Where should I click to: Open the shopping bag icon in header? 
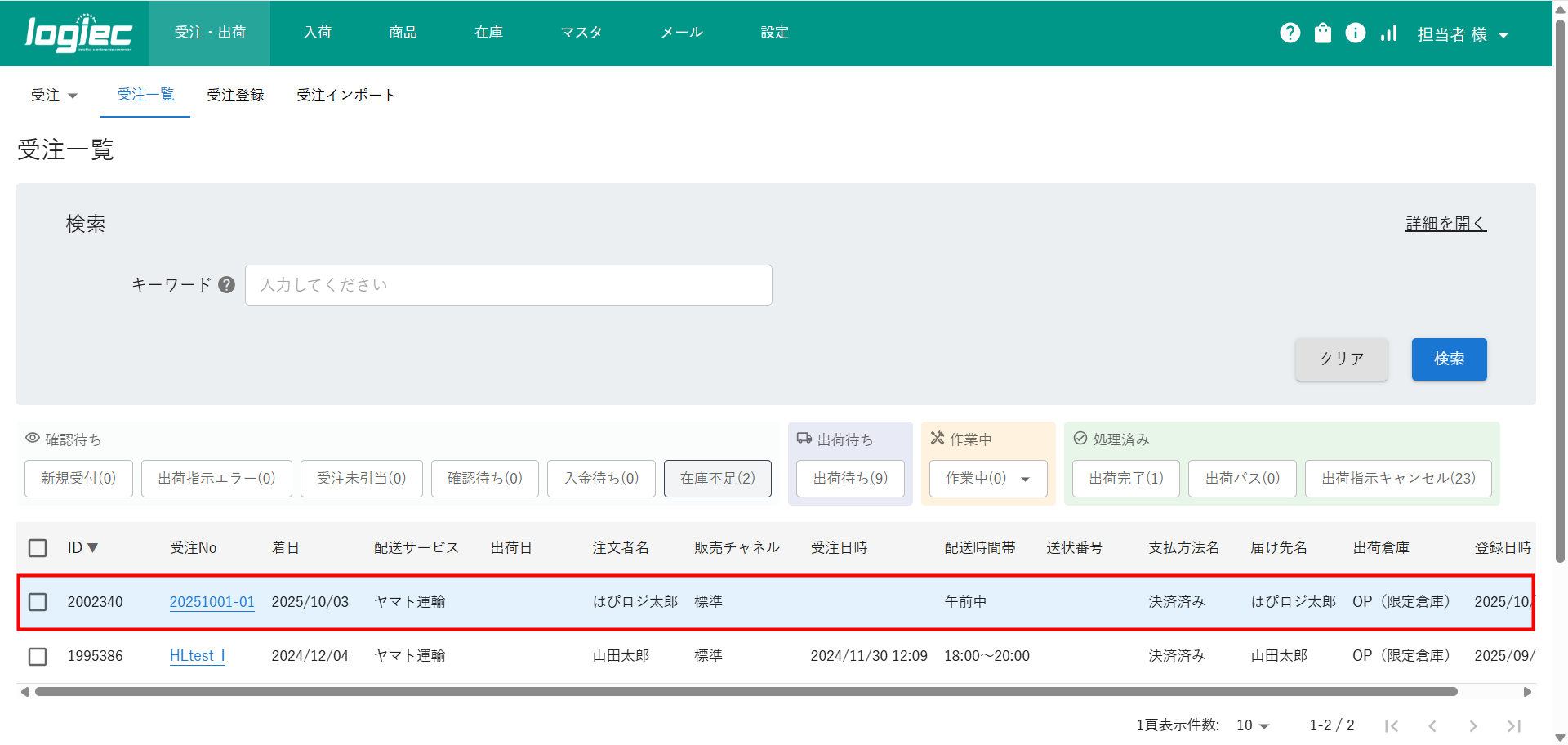pyautogui.click(x=1322, y=33)
